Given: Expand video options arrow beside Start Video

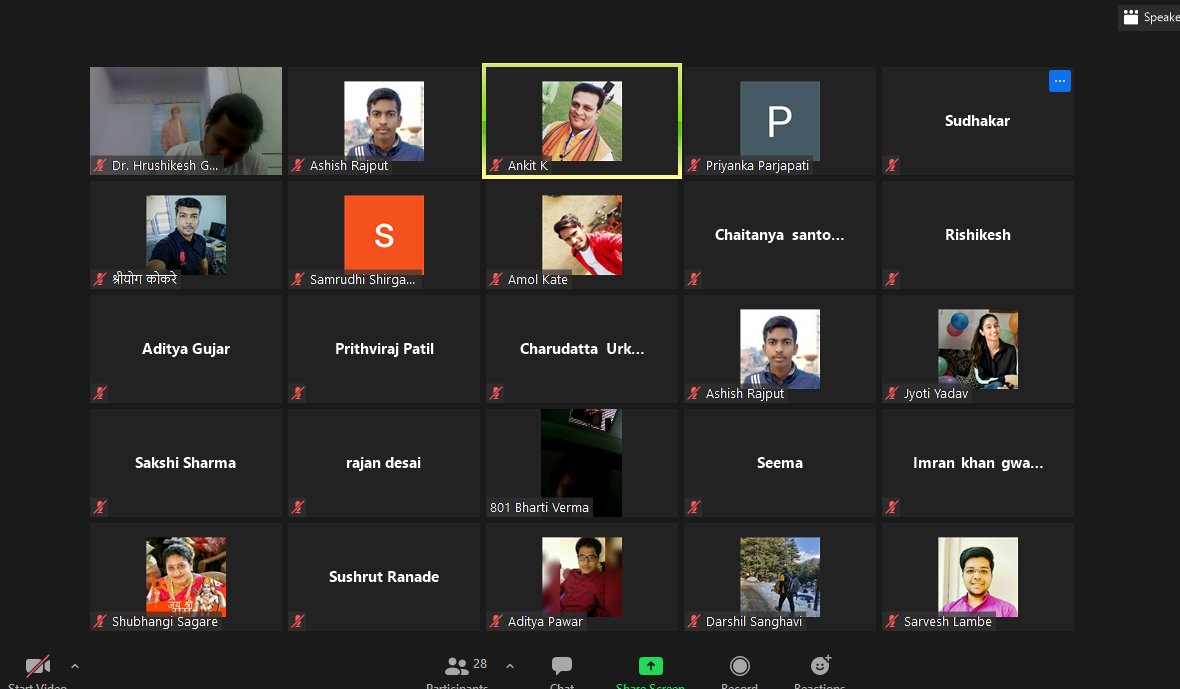Looking at the screenshot, I should click(x=75, y=666).
